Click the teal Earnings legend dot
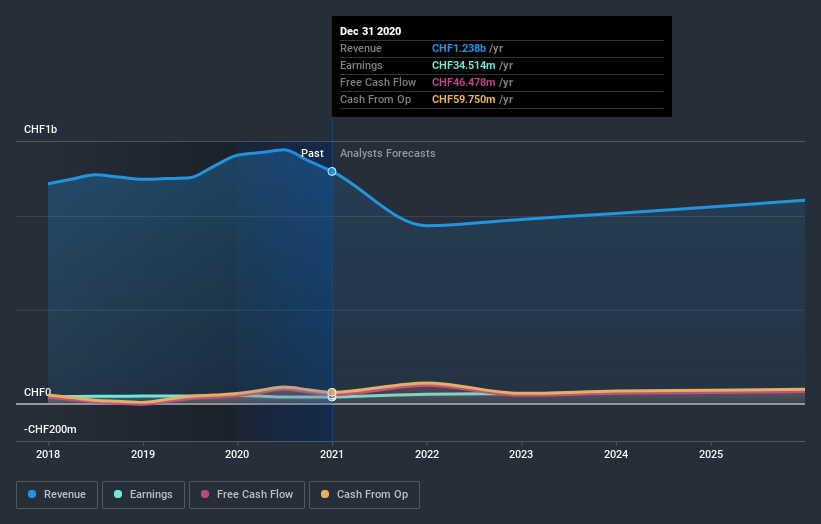 [118, 494]
